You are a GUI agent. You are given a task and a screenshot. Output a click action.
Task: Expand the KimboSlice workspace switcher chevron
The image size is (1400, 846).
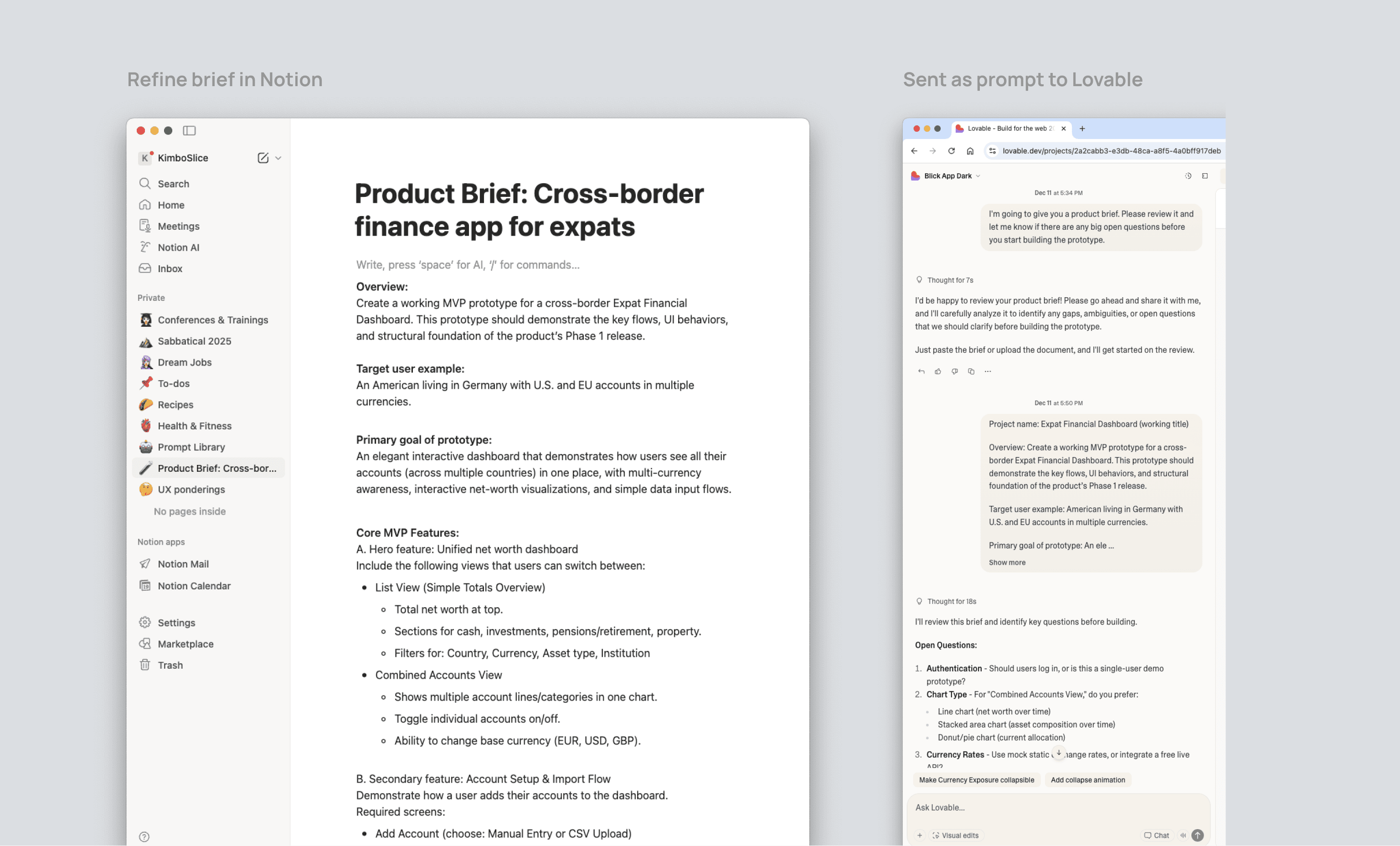coord(278,158)
